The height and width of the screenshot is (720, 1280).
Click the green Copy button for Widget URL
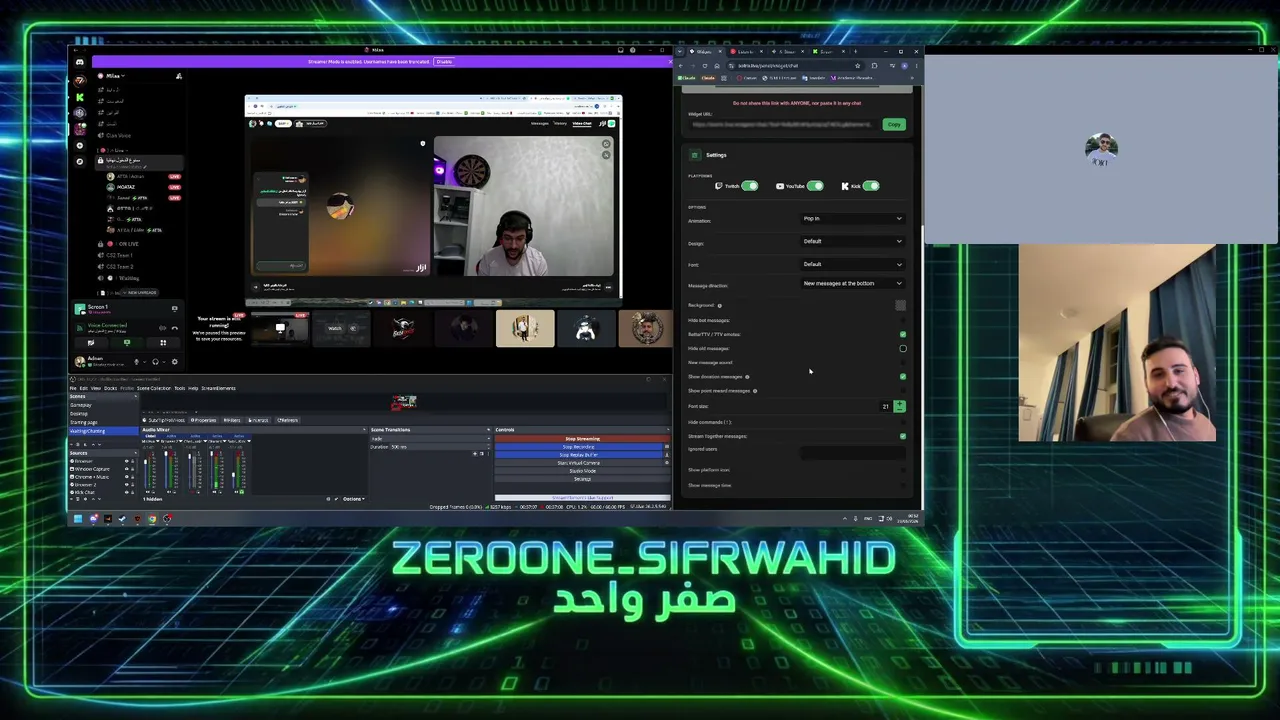click(x=894, y=124)
